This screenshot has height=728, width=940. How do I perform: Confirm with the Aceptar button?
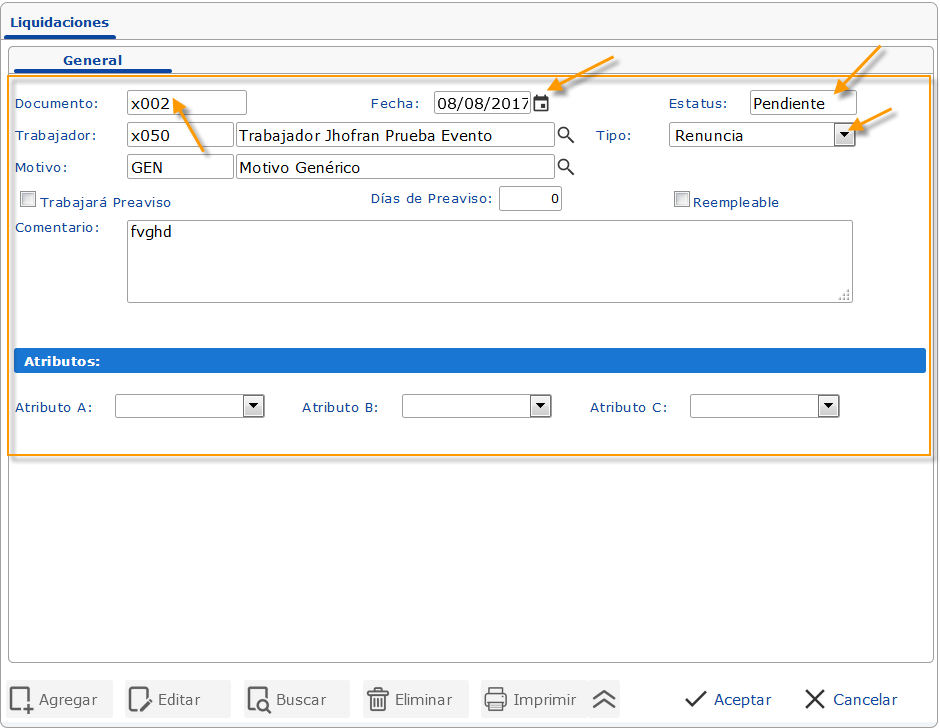click(x=728, y=700)
